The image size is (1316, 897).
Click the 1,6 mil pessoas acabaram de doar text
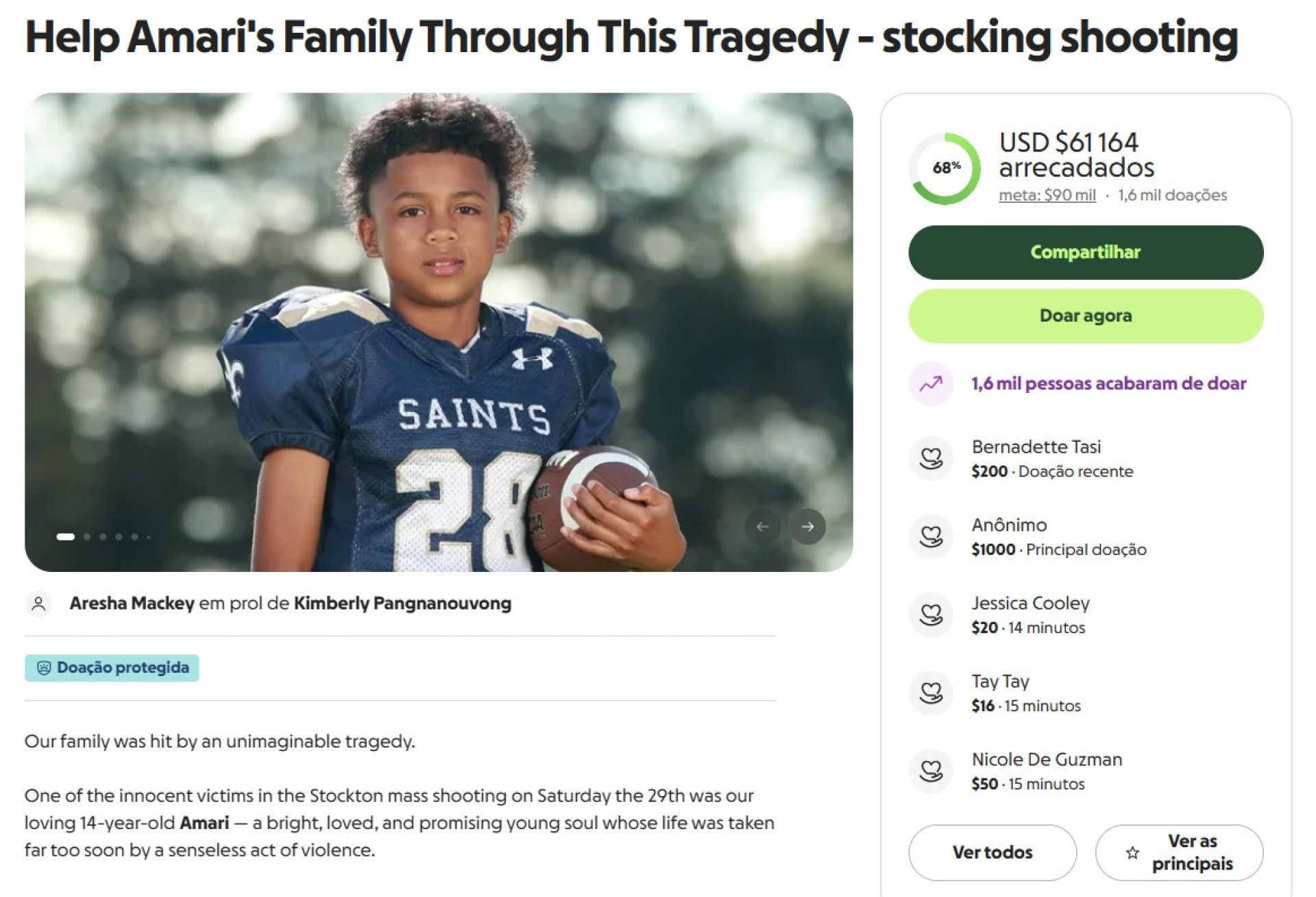1108,384
